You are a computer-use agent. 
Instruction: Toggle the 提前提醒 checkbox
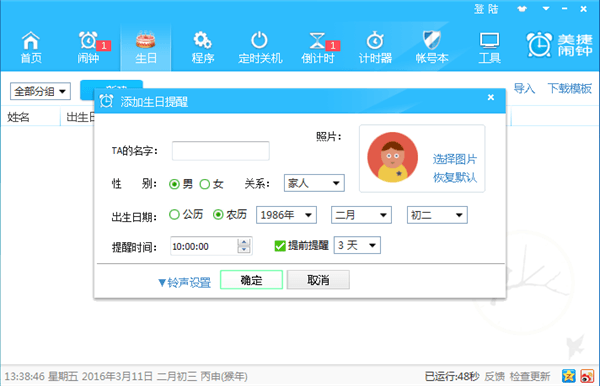coord(280,246)
